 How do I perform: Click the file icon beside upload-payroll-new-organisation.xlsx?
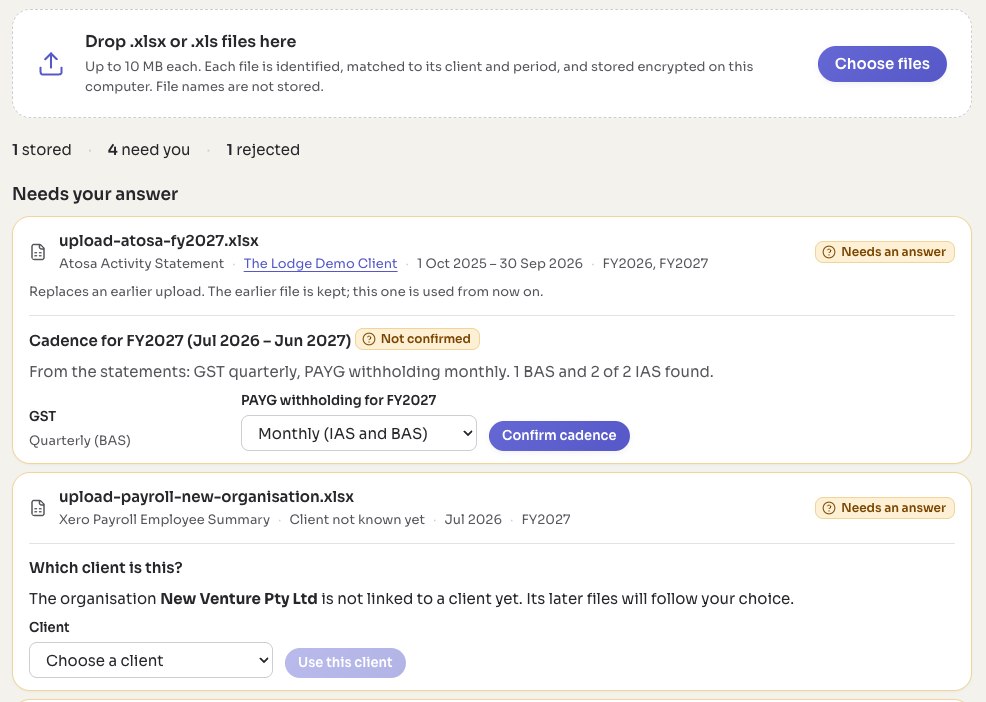coord(38,508)
